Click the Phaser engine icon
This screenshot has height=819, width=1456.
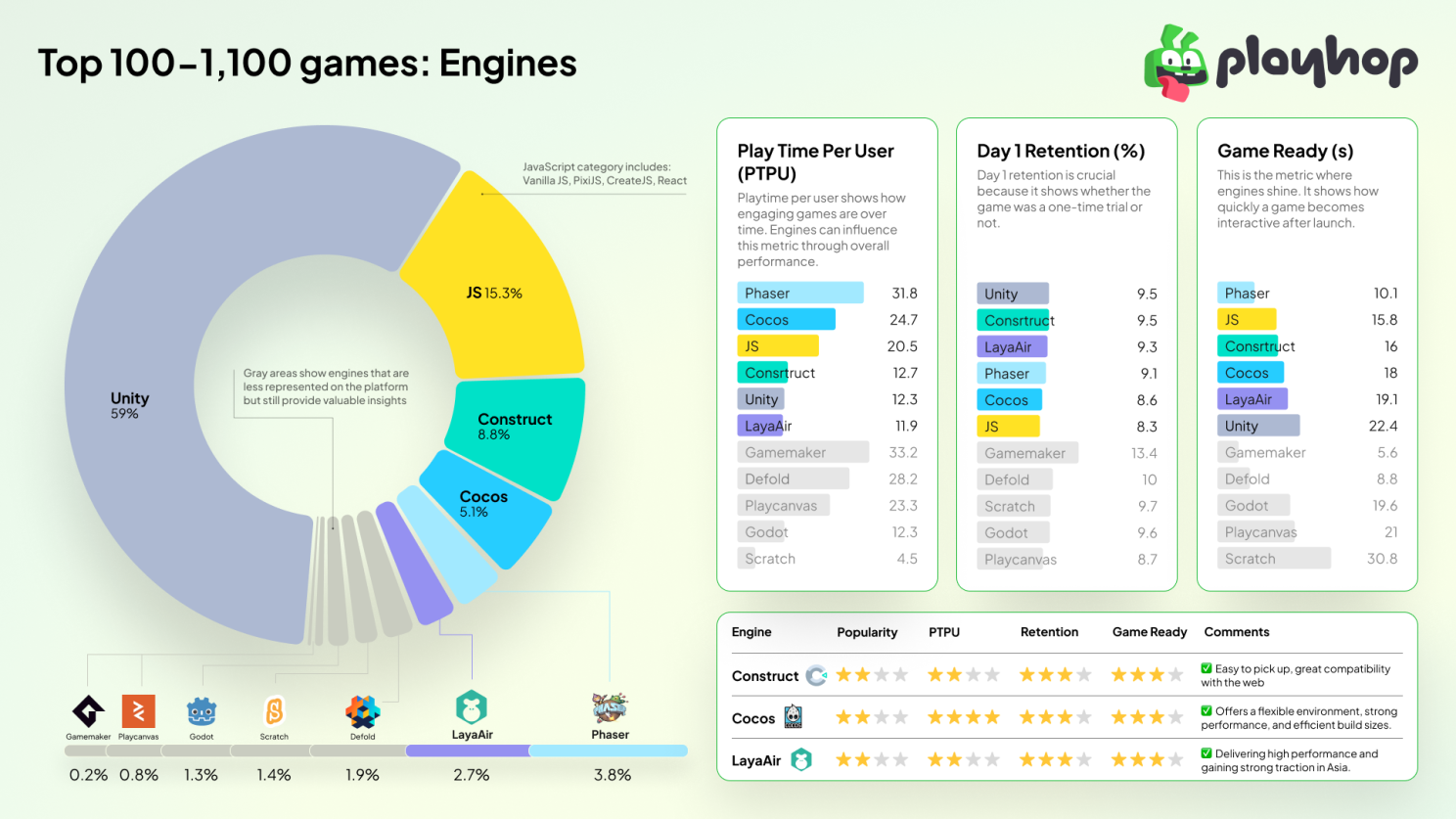pyautogui.click(x=610, y=706)
